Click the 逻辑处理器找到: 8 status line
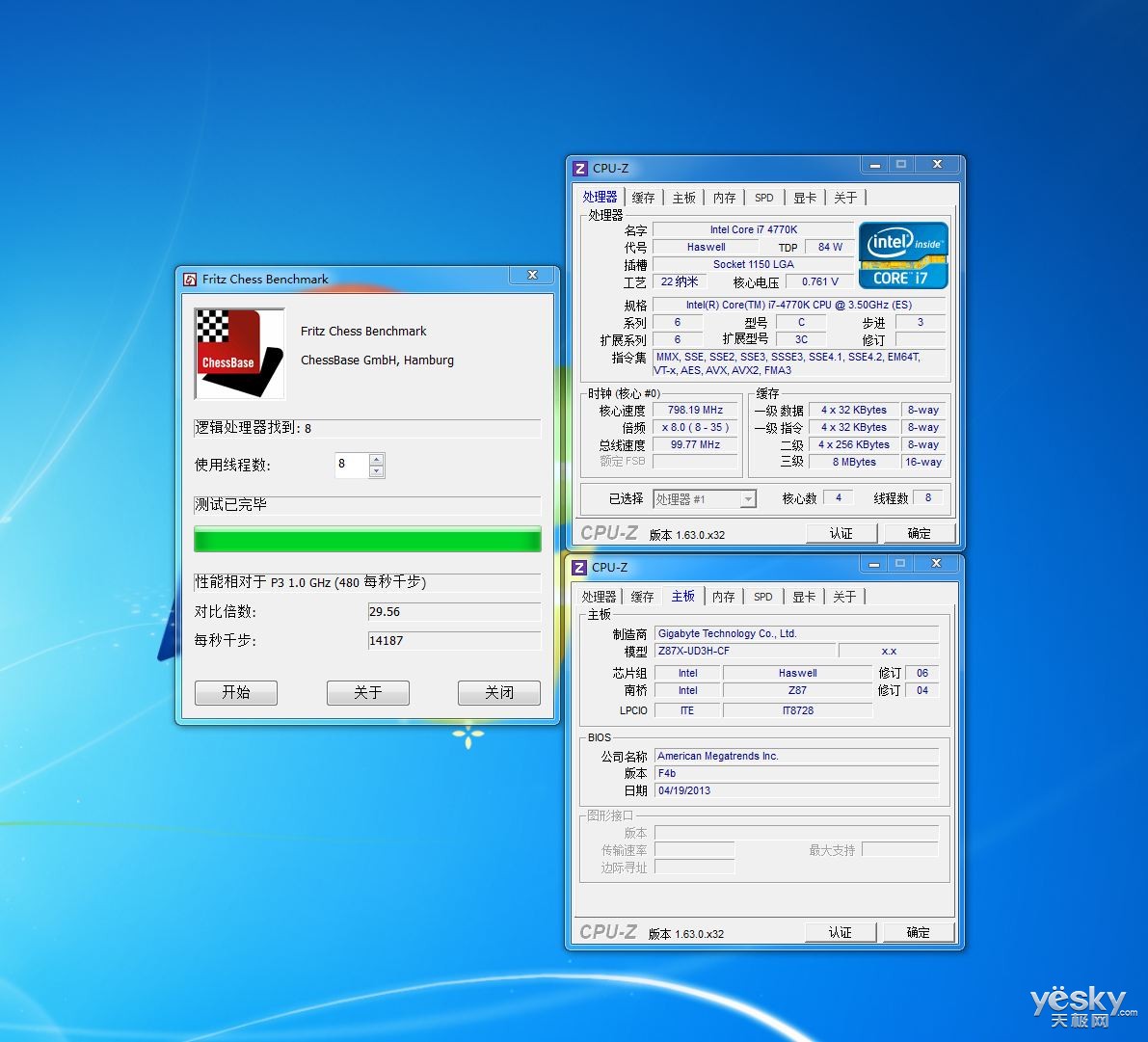1148x1042 pixels. coord(367,428)
